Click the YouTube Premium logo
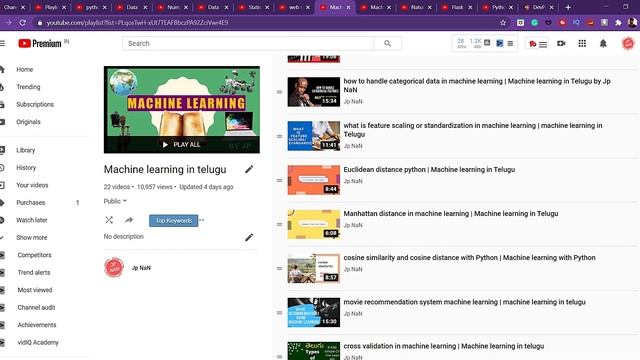This screenshot has height=360, width=640. click(x=40, y=43)
